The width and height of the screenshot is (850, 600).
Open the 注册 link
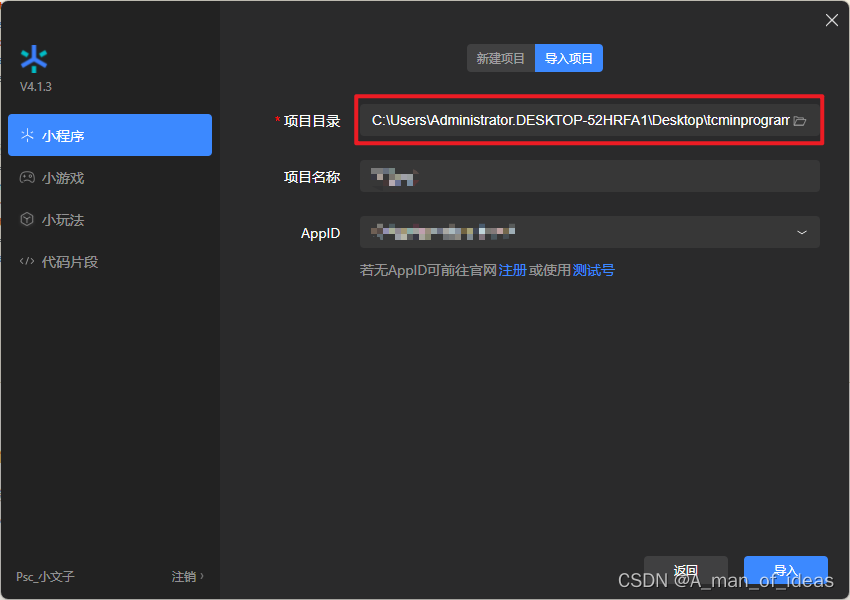coord(512,270)
